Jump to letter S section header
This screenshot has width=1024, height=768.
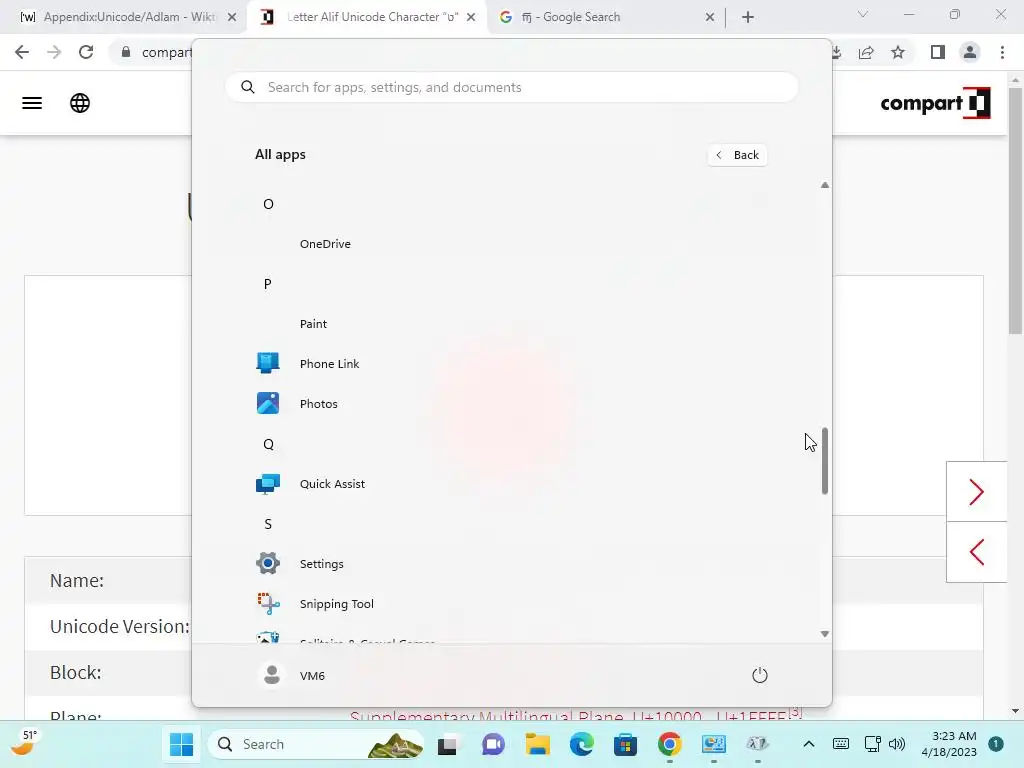268,524
